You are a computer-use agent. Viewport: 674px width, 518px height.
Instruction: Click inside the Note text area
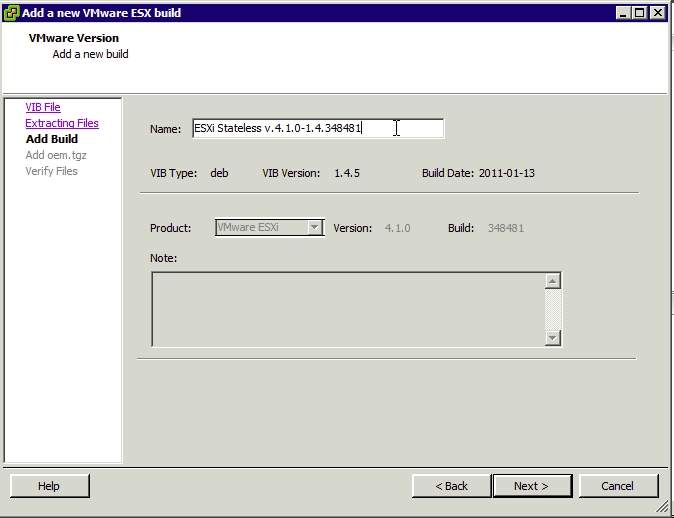[x=348, y=309]
